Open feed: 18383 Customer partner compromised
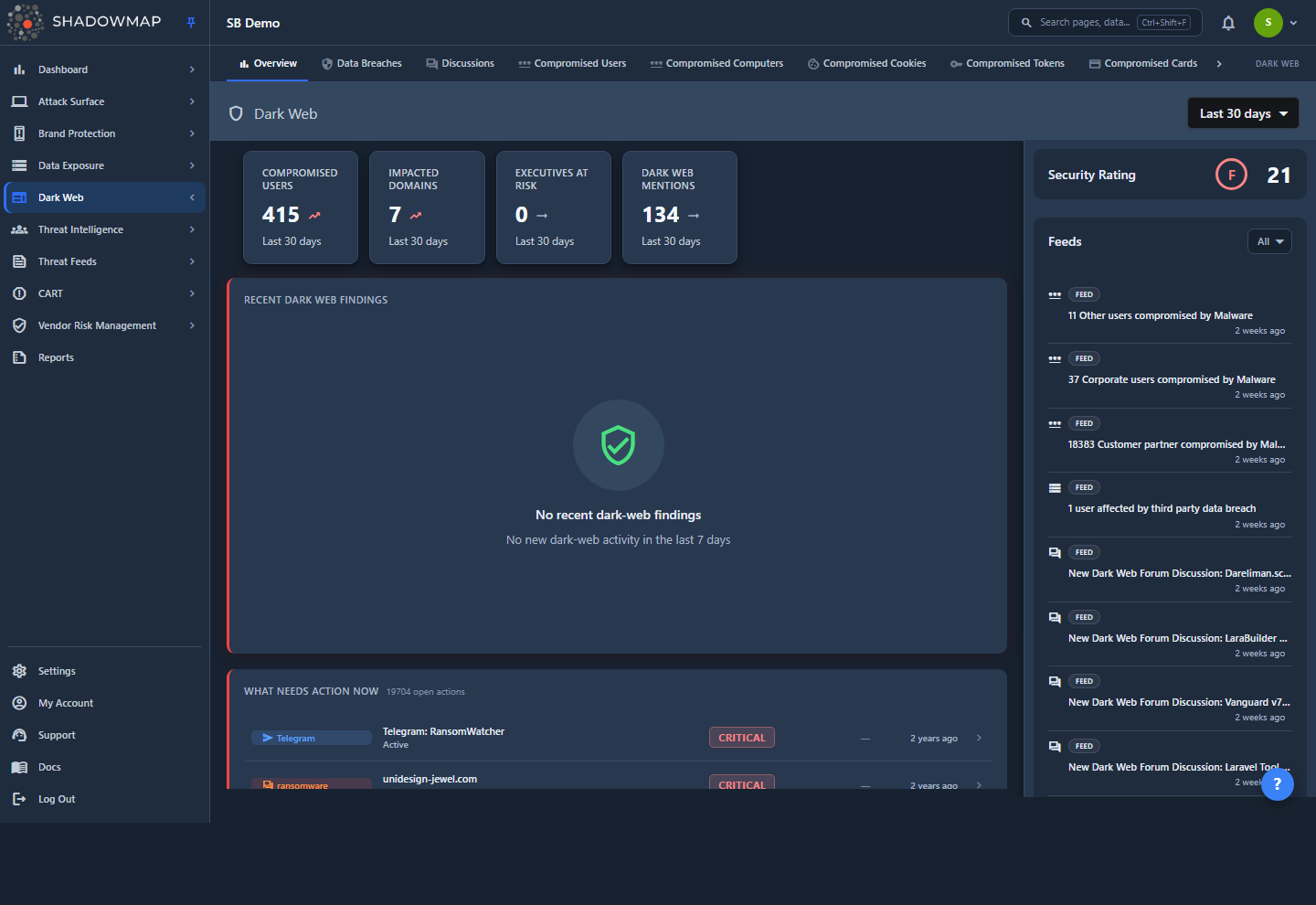Screen dimensions: 1316x905 (x=1170, y=442)
